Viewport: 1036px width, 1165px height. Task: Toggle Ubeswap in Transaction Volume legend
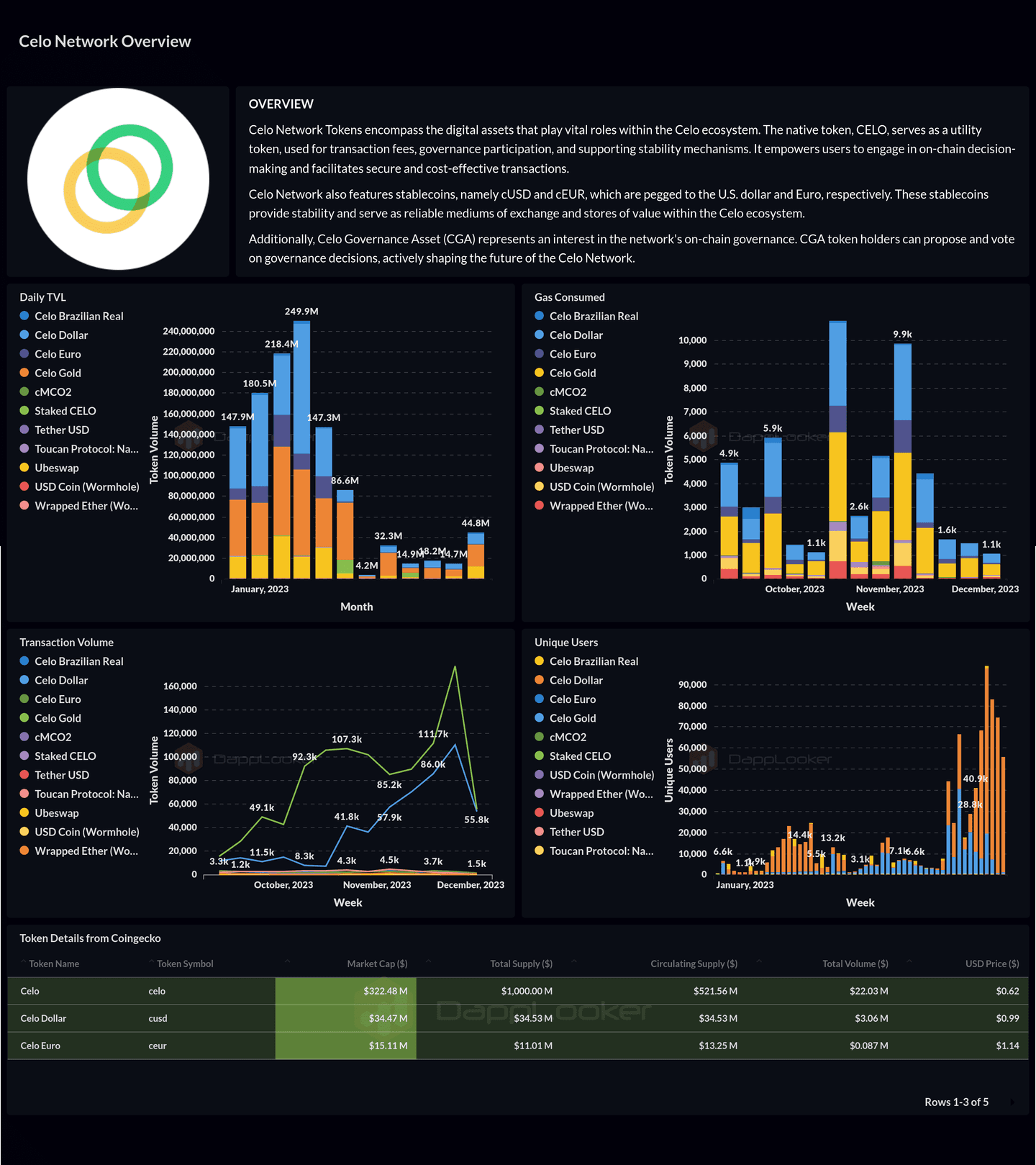tap(50, 813)
